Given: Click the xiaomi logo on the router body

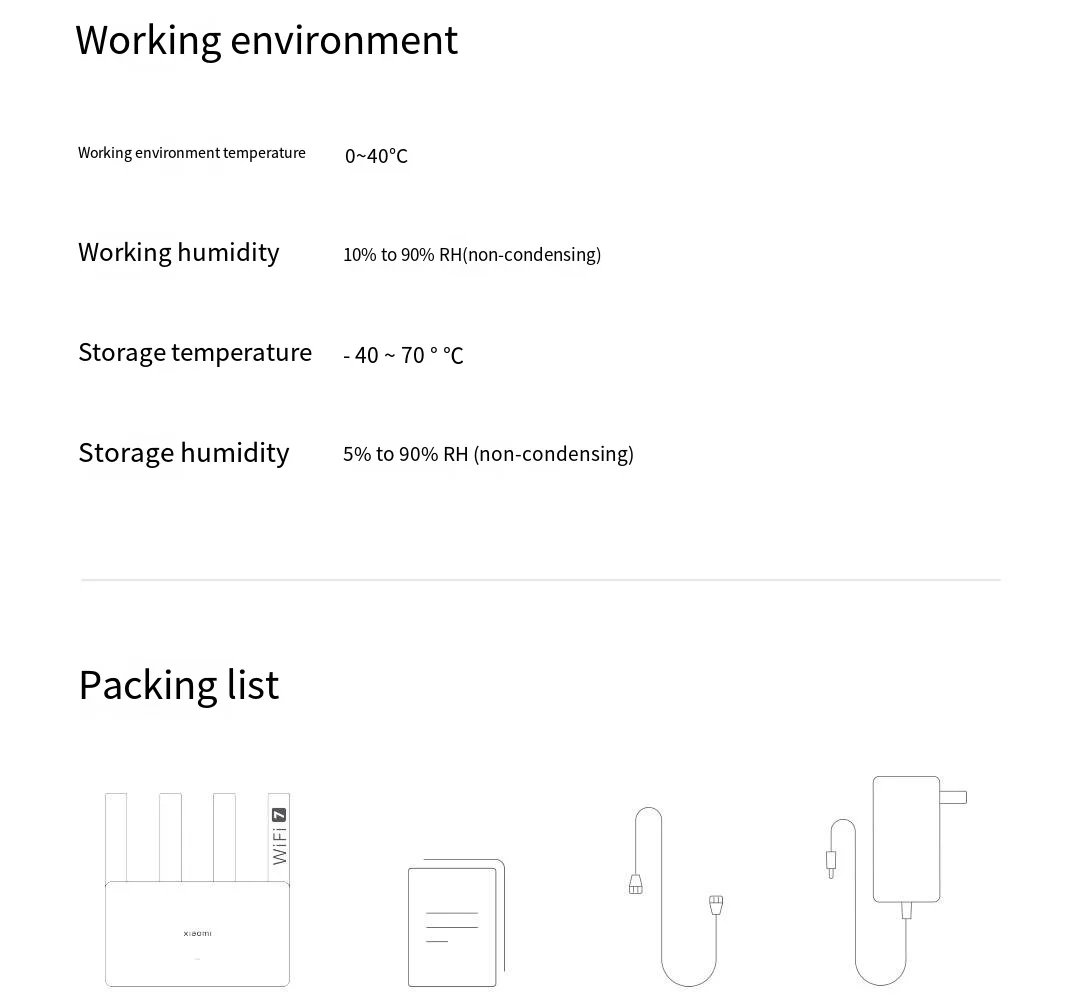Looking at the screenshot, I should (197, 933).
